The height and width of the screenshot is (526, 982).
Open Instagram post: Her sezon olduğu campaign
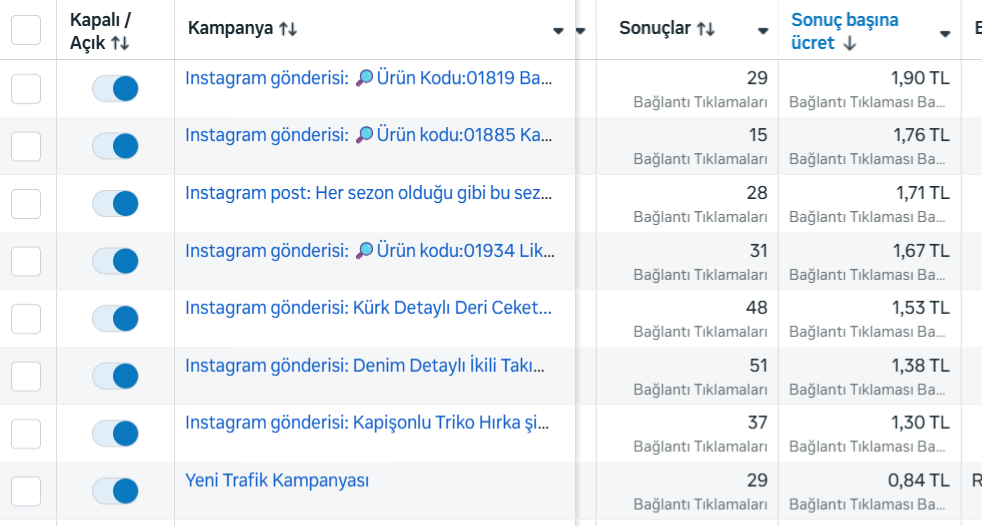click(x=368, y=193)
